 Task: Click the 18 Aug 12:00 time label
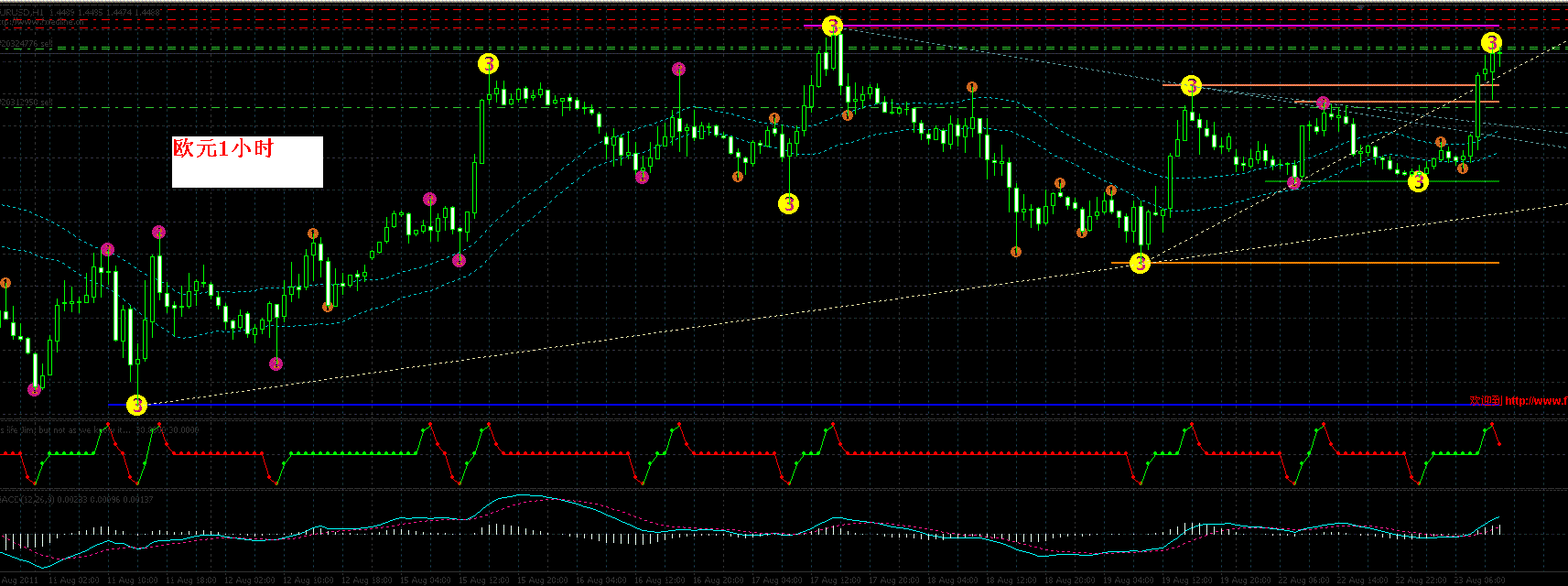tap(1011, 581)
